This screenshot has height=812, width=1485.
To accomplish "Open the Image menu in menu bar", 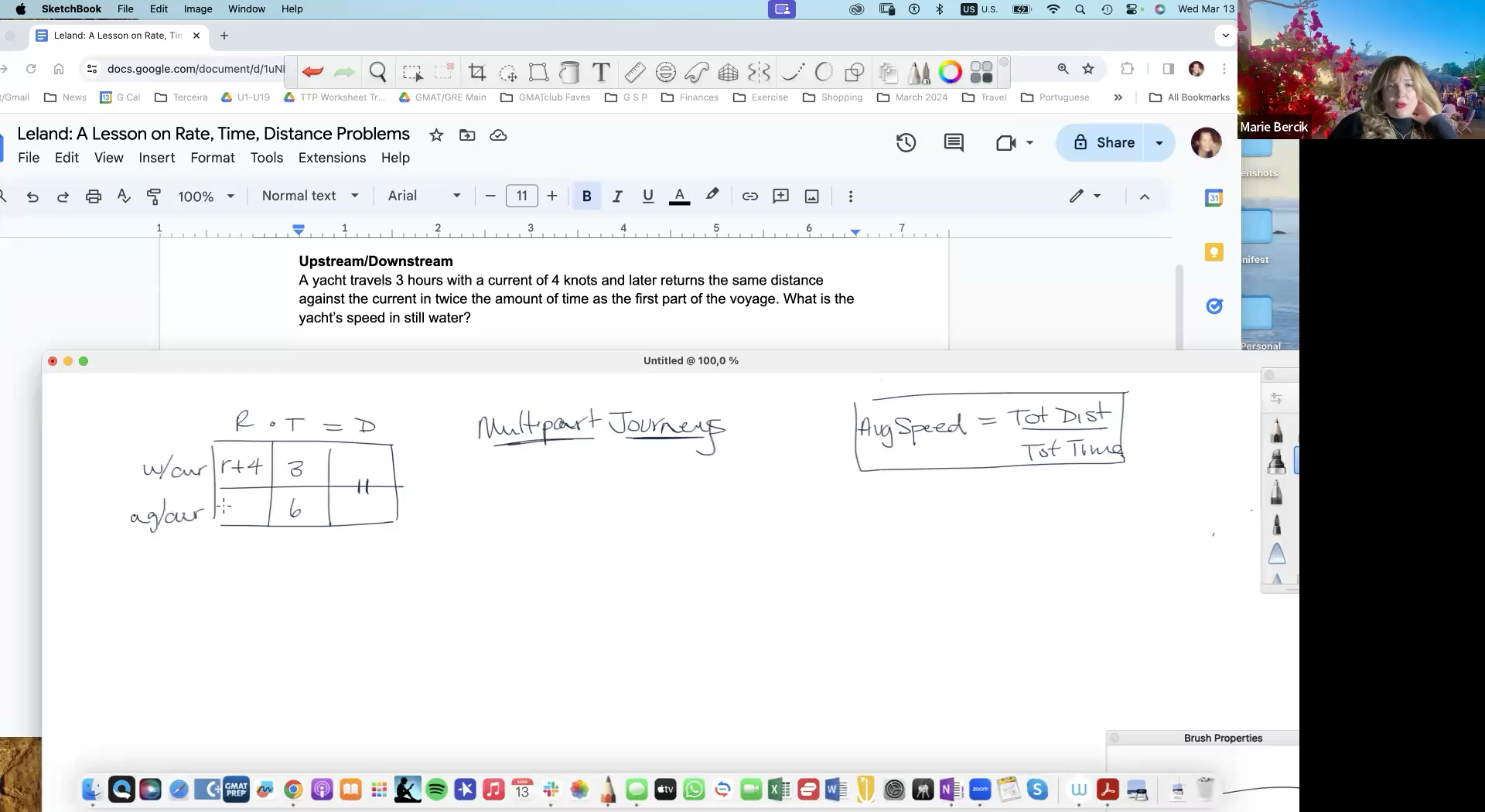I will tap(198, 9).
